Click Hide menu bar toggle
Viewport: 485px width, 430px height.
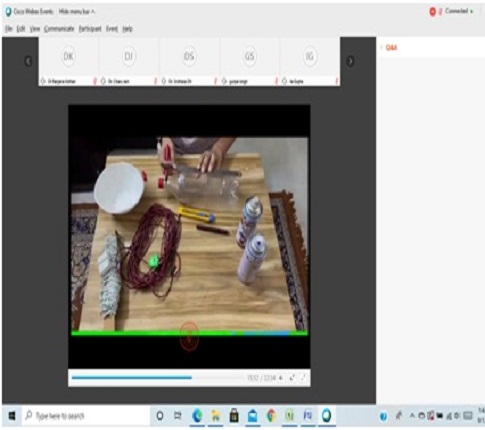[x=77, y=12]
